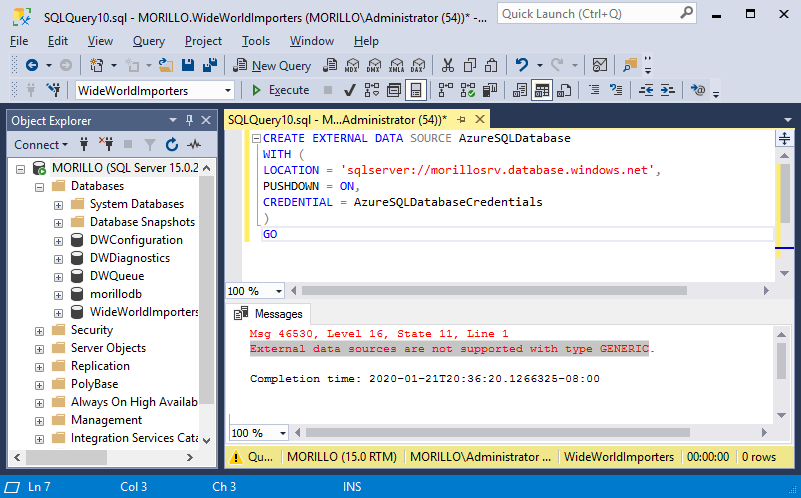This screenshot has width=801, height=498.
Task: Click the Find in Files folder icon
Action: point(630,65)
